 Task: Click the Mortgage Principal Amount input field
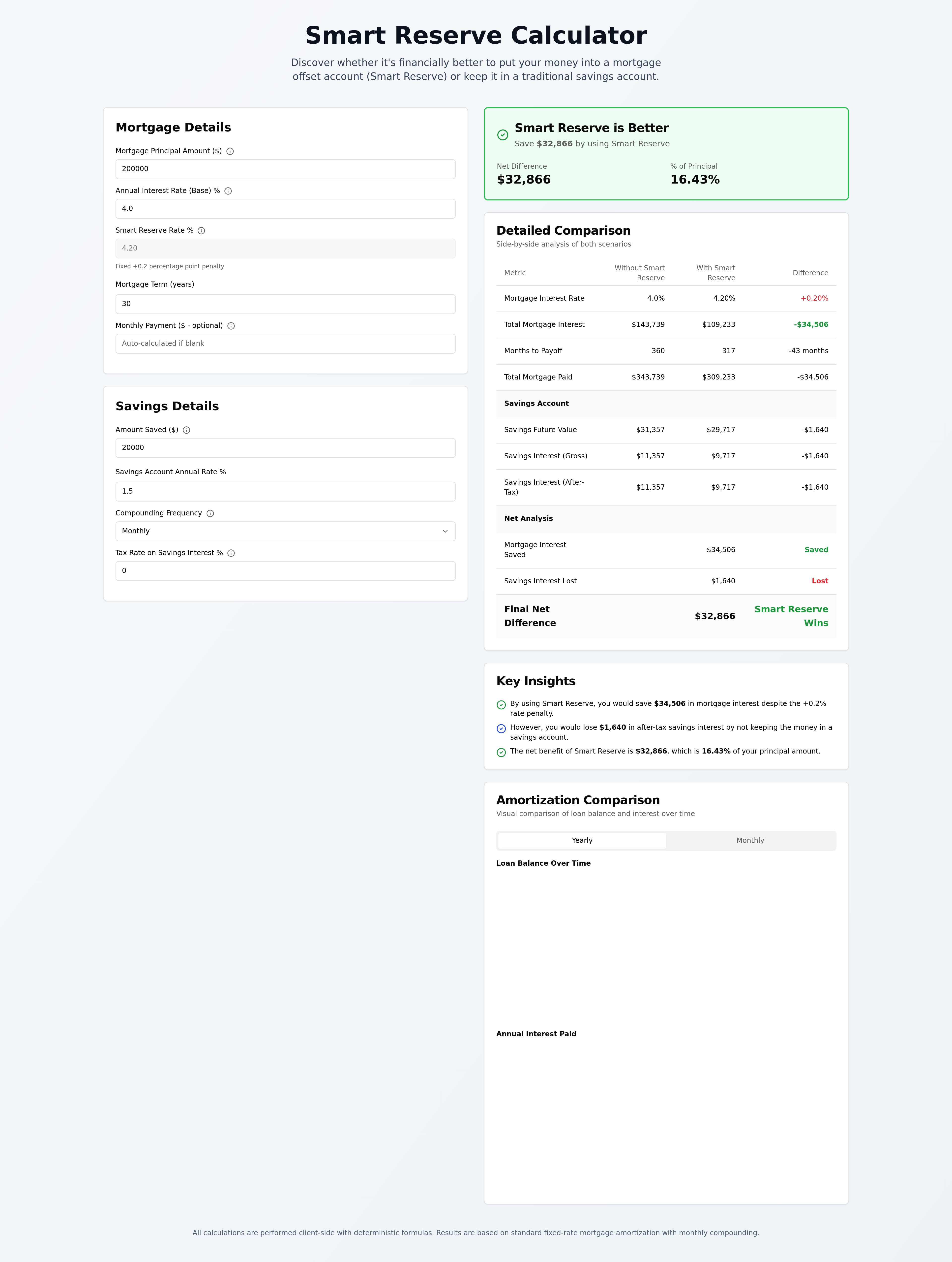click(x=285, y=169)
